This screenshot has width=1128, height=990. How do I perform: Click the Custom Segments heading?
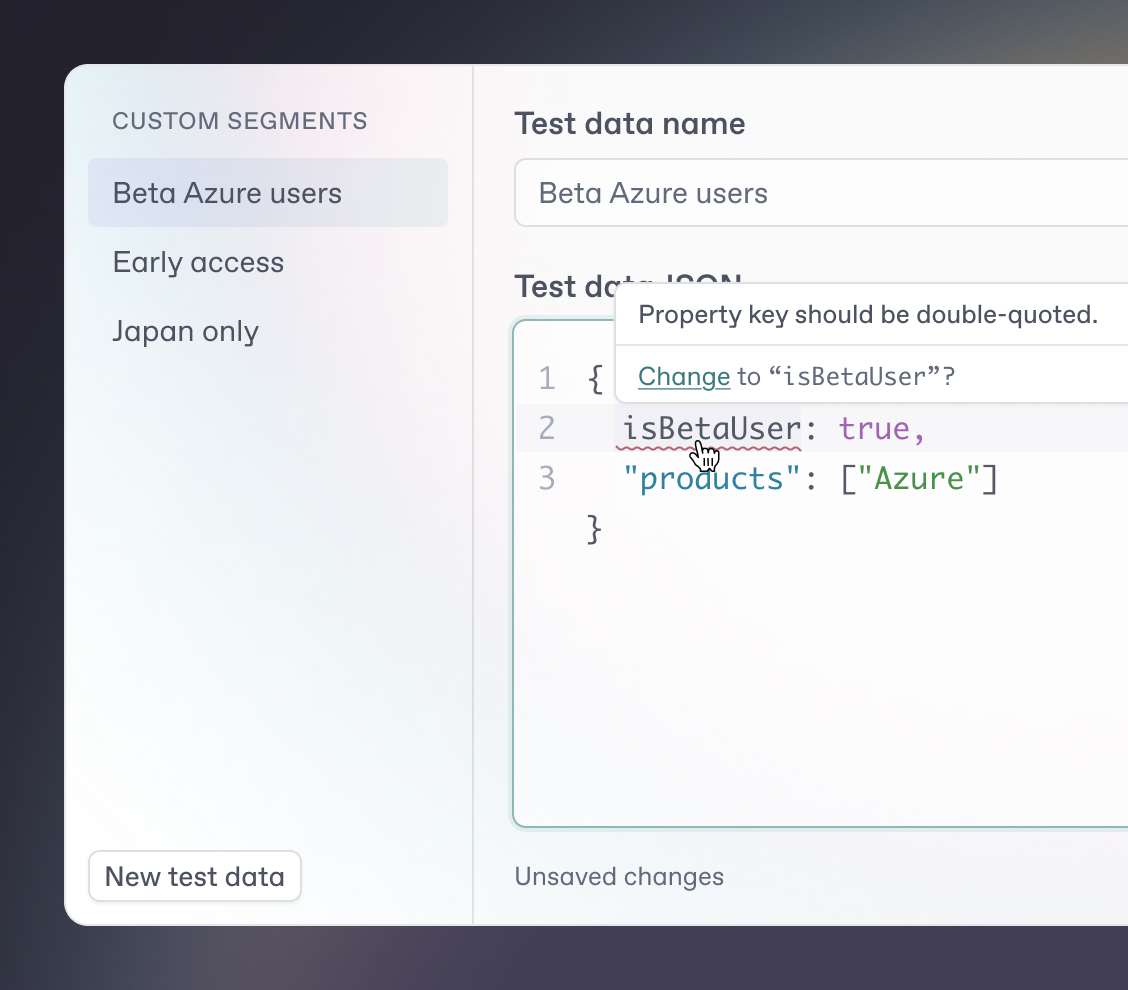click(240, 121)
